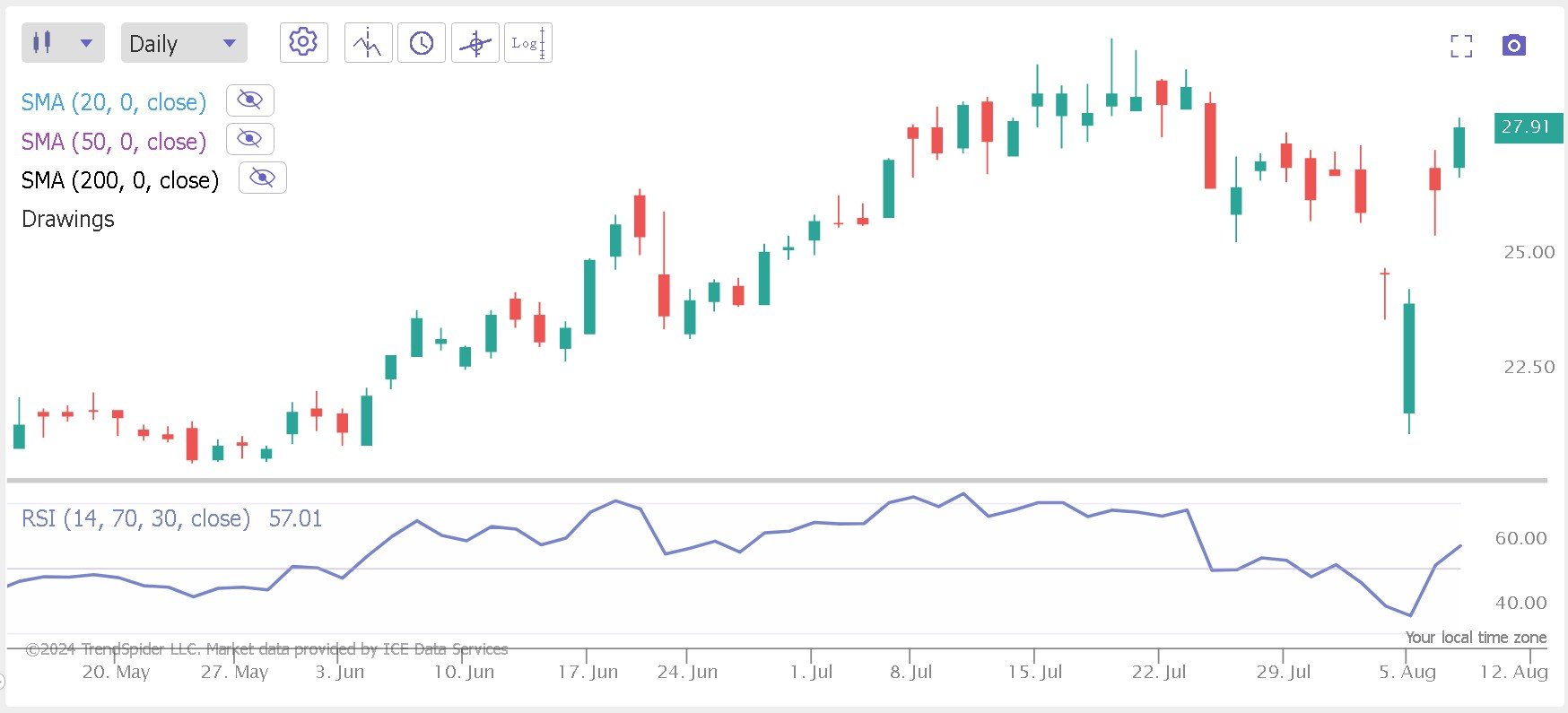1568x713 pixels.
Task: Click the candlestick chart type icon
Action: click(42, 43)
